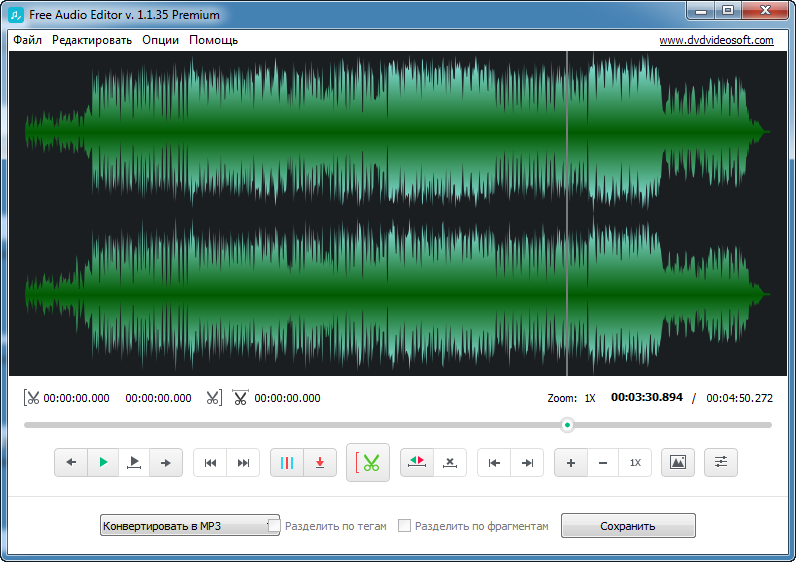
Task: Click the cover art picture icon
Action: tap(678, 462)
